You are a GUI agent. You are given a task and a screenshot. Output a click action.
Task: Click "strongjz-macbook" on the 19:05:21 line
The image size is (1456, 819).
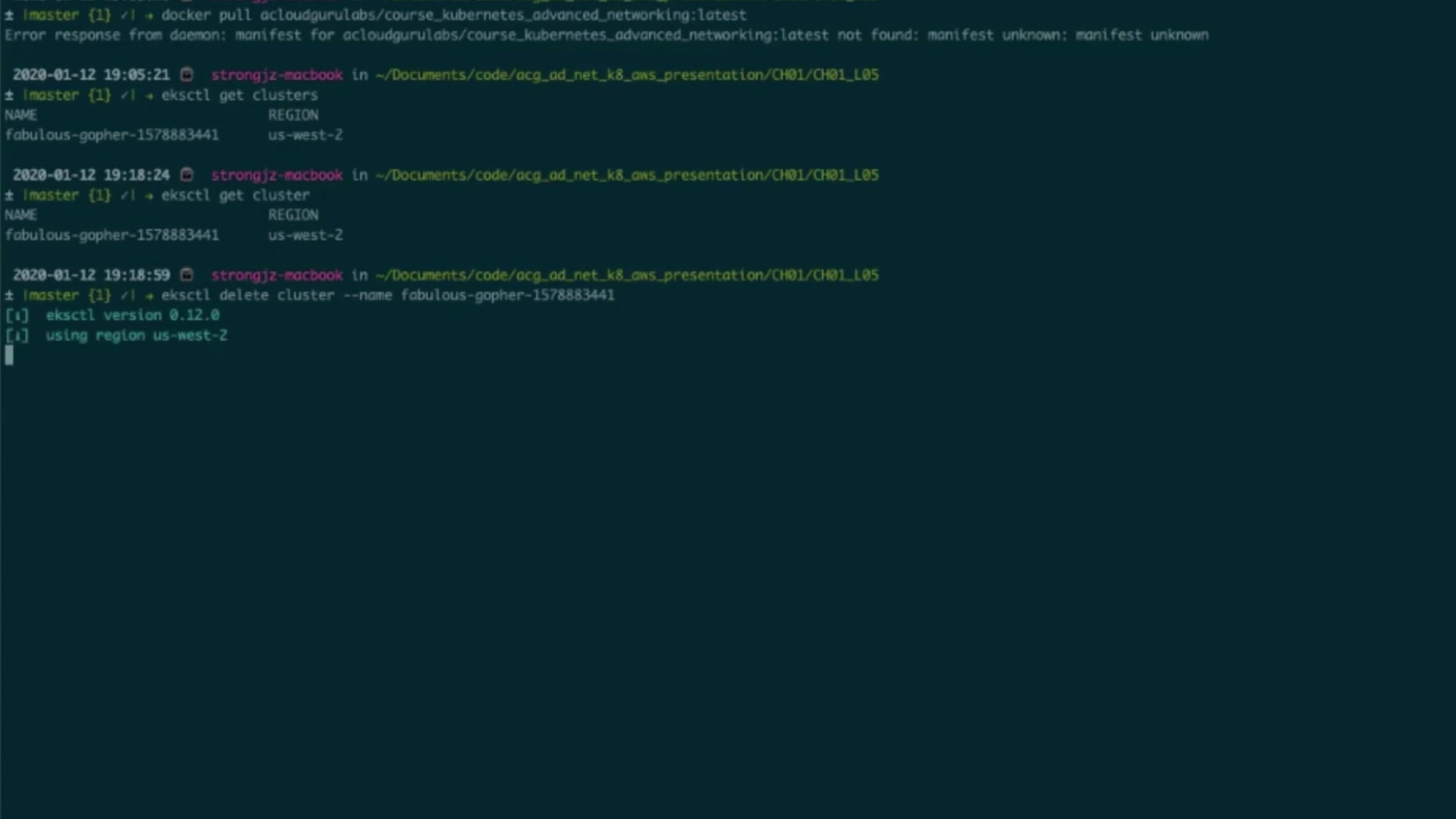click(276, 74)
